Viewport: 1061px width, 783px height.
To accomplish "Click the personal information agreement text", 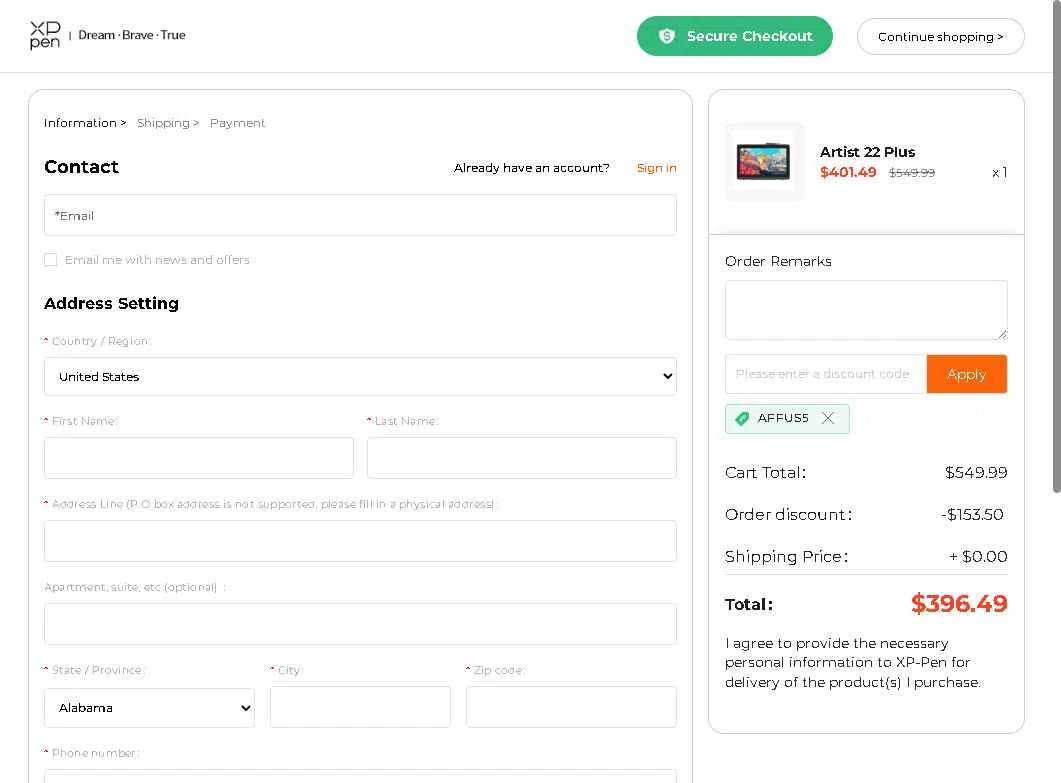I will tap(853, 663).
